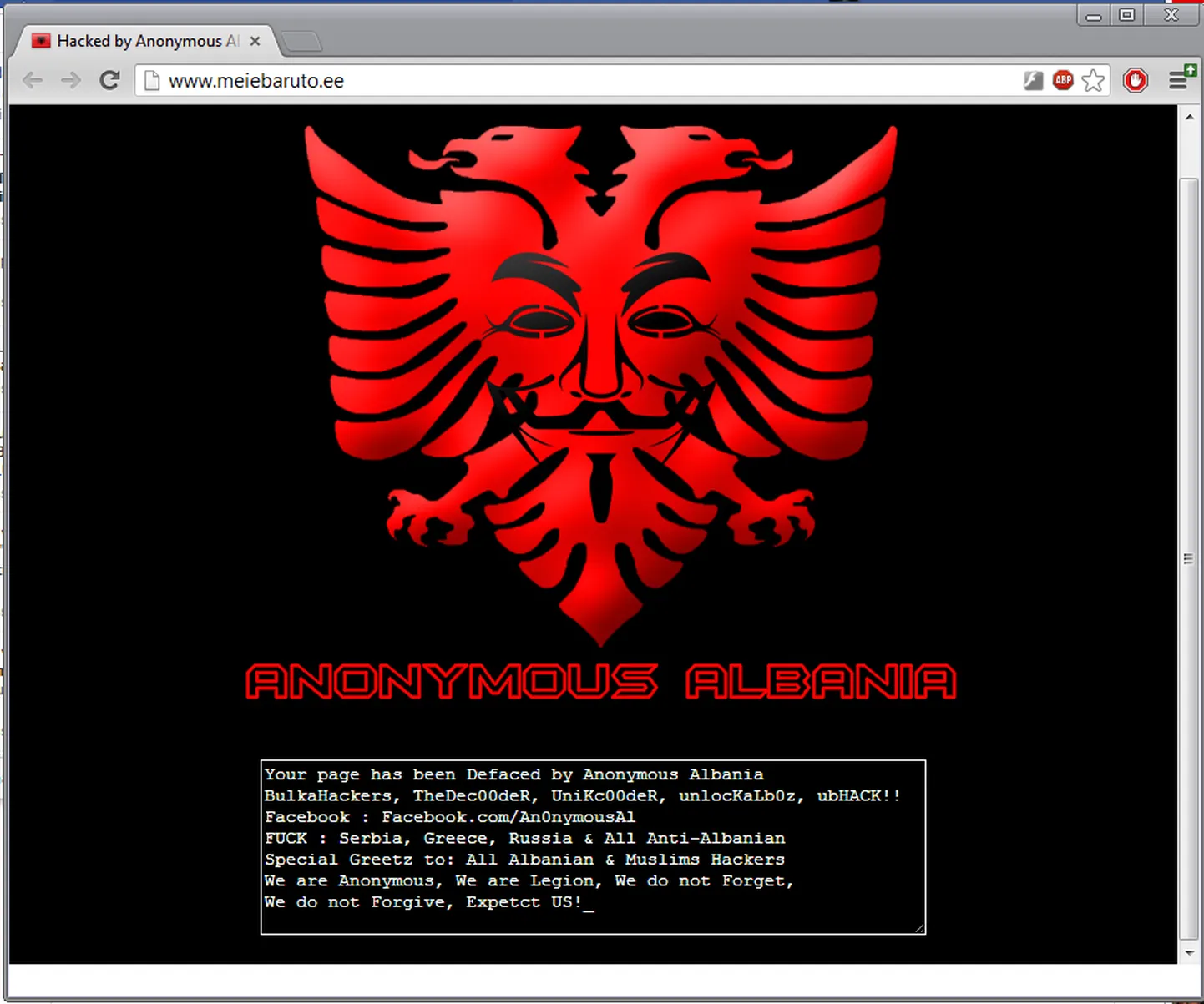Close the 'Hacked by Anonymous' tab
This screenshot has width=1204, height=1004.
click(255, 41)
